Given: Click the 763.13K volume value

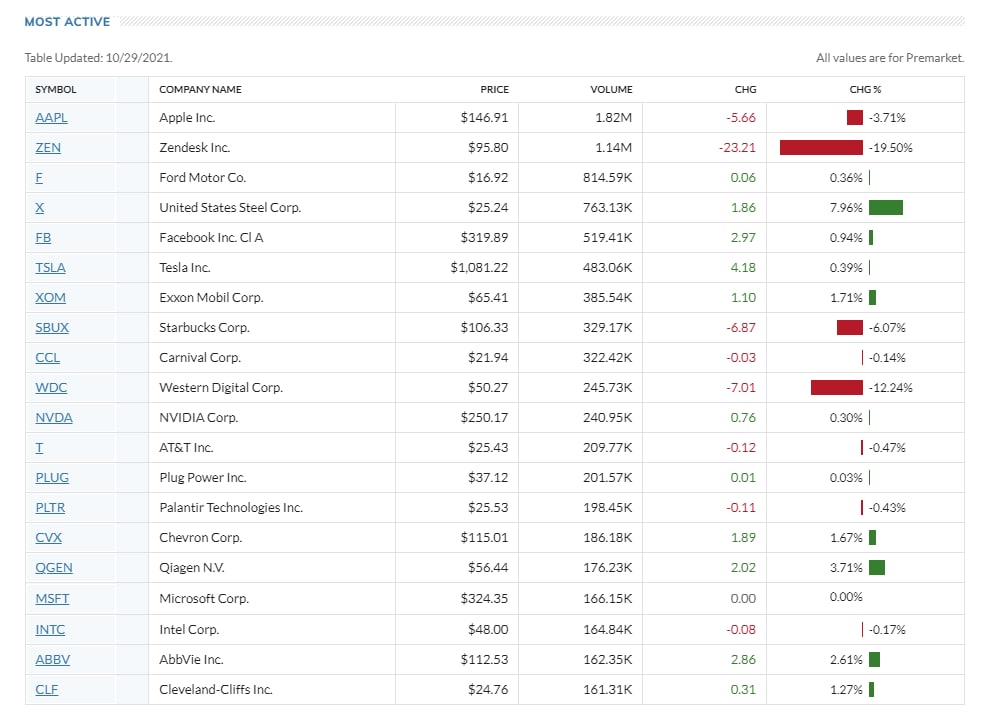Looking at the screenshot, I should click(x=607, y=208).
